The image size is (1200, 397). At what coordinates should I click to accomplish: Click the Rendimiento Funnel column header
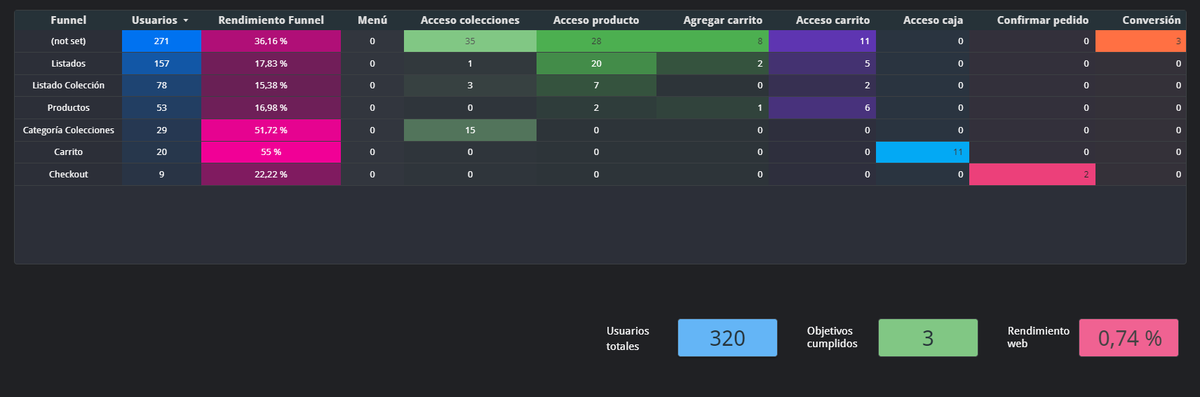coord(271,20)
